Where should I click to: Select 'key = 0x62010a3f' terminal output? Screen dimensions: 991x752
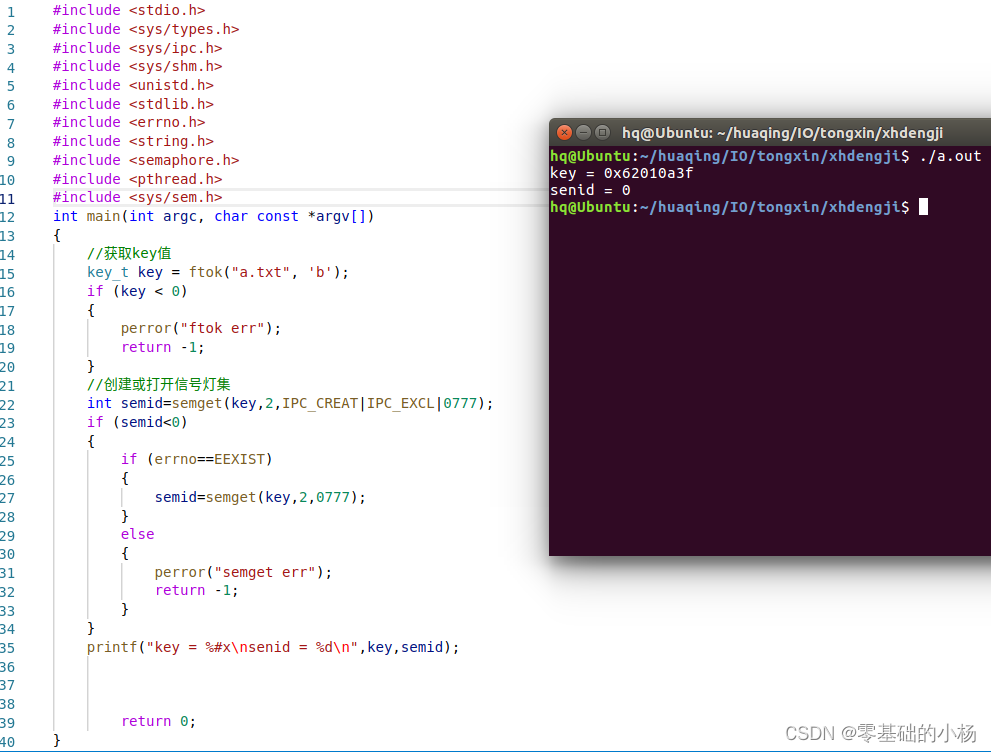tap(621, 173)
